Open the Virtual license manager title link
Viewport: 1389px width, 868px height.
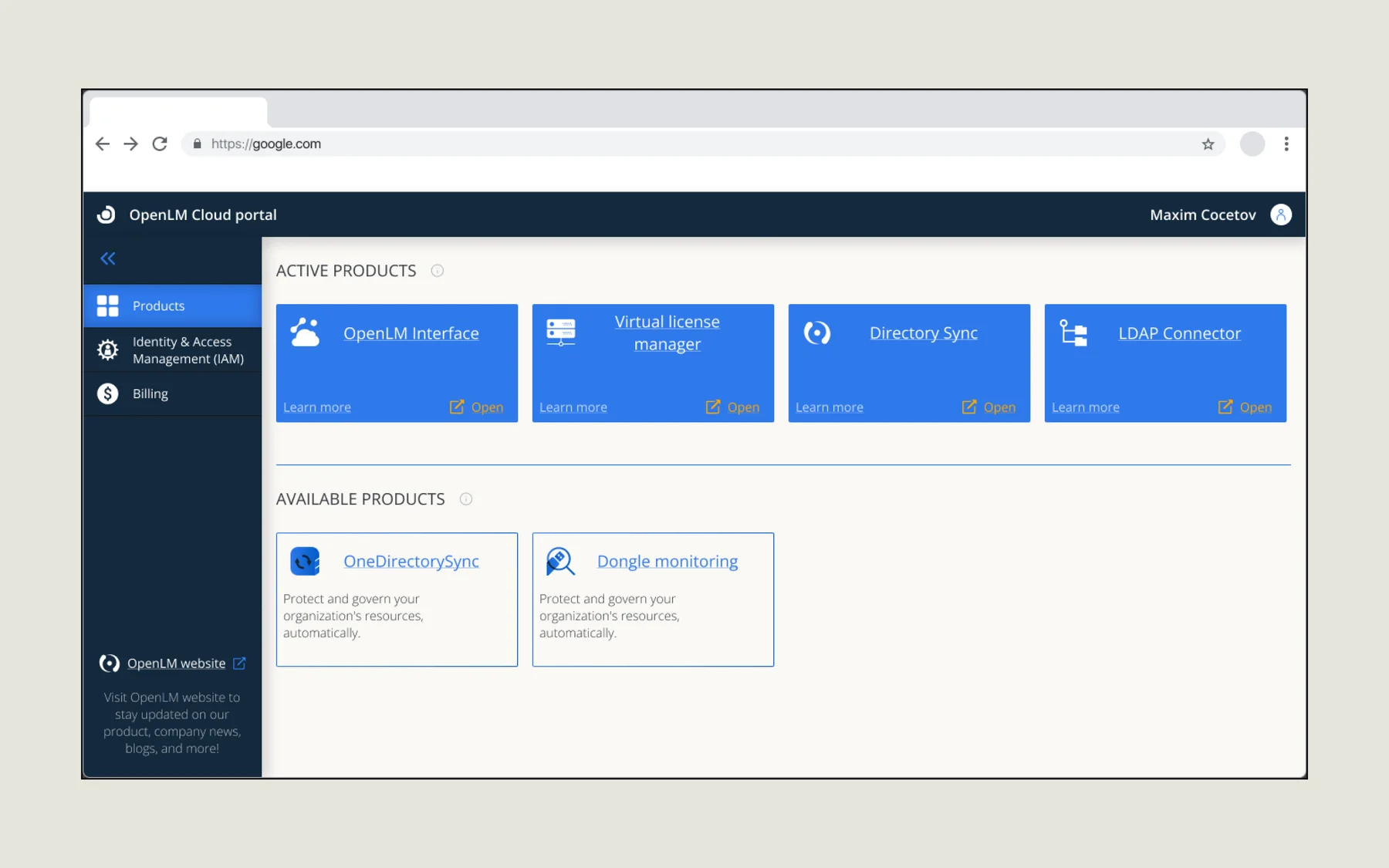tap(667, 333)
